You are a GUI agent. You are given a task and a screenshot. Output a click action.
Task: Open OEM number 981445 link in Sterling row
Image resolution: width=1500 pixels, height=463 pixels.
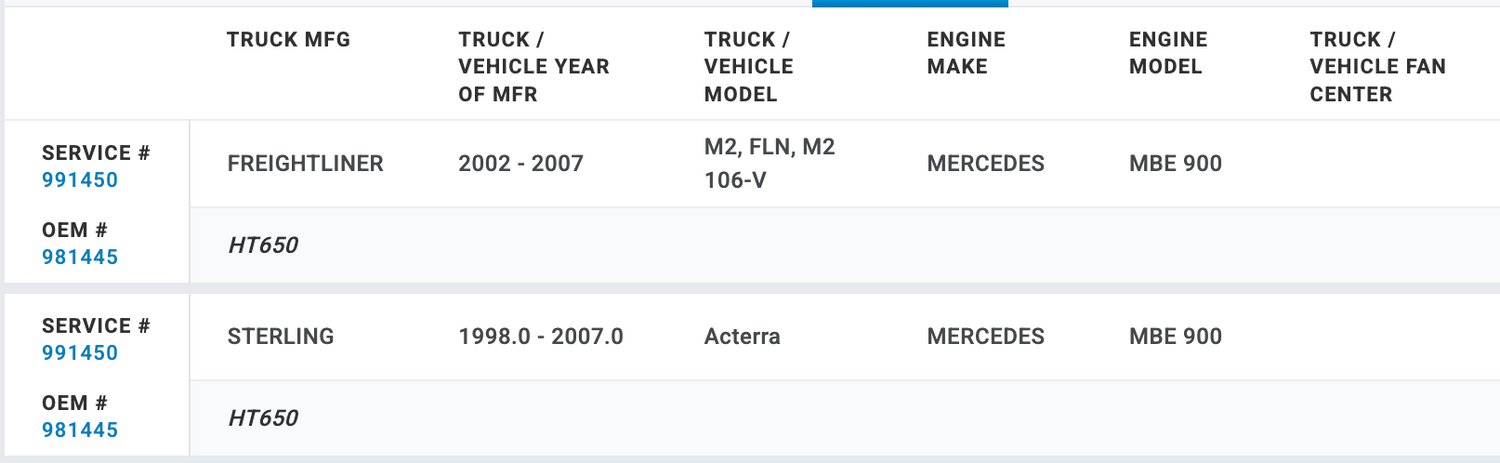(x=80, y=430)
